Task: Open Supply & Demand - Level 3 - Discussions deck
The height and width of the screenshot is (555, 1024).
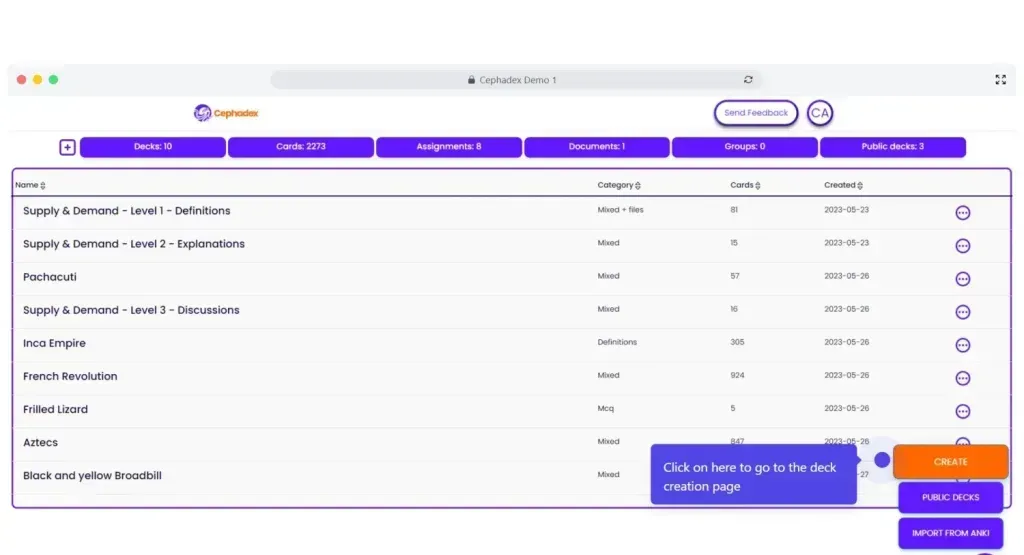Action: [x=131, y=310]
